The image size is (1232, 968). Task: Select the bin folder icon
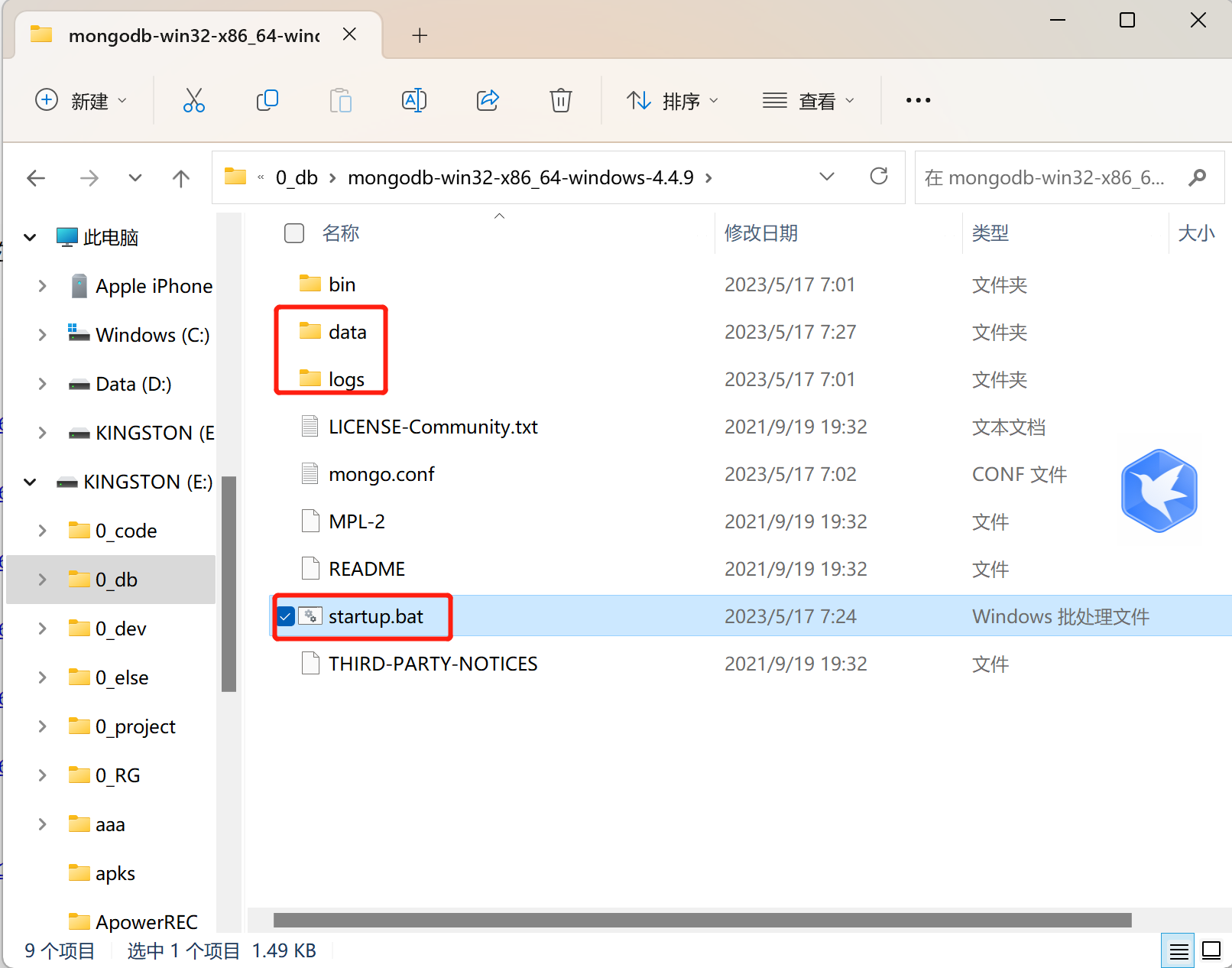(x=310, y=284)
